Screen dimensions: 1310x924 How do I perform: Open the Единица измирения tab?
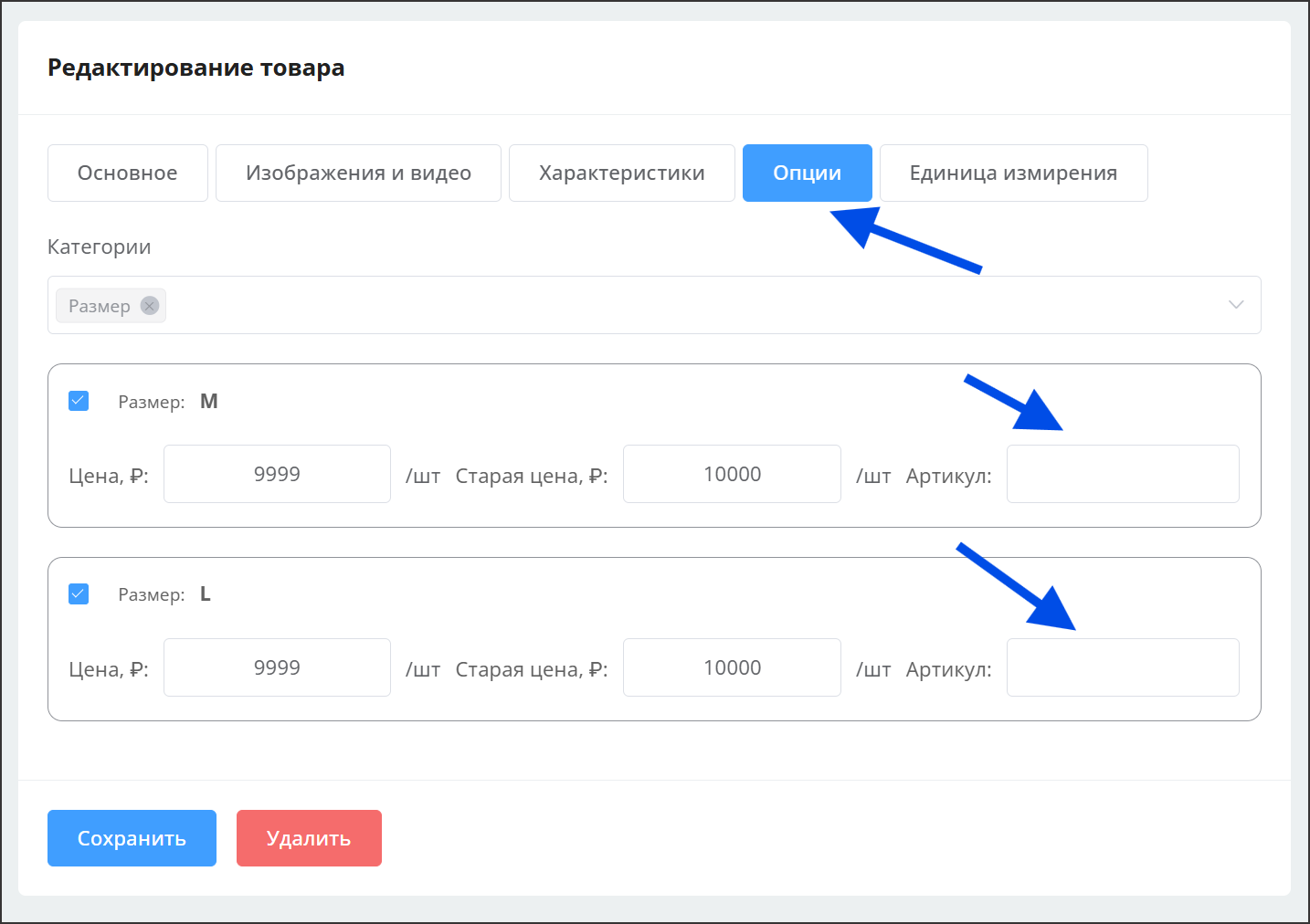1013,173
